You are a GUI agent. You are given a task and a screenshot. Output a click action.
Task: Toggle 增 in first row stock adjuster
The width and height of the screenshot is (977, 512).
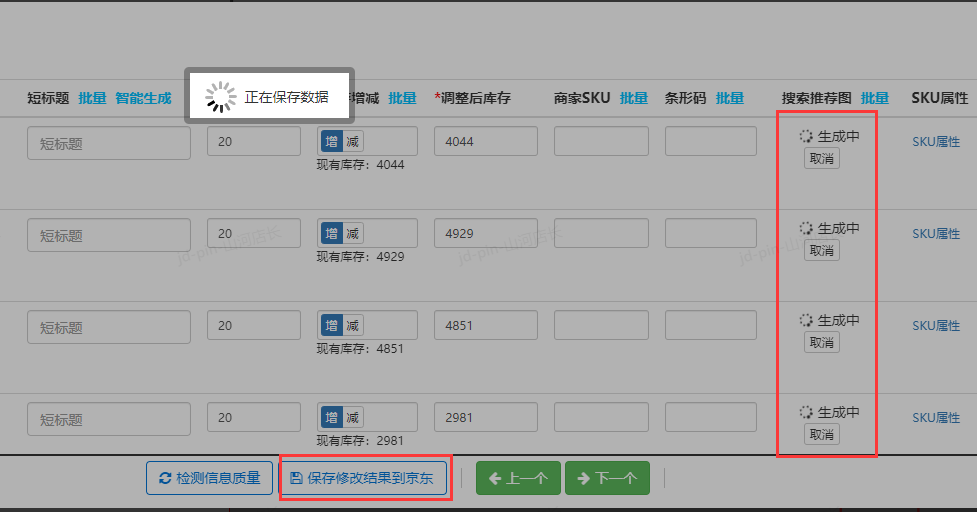tap(331, 141)
